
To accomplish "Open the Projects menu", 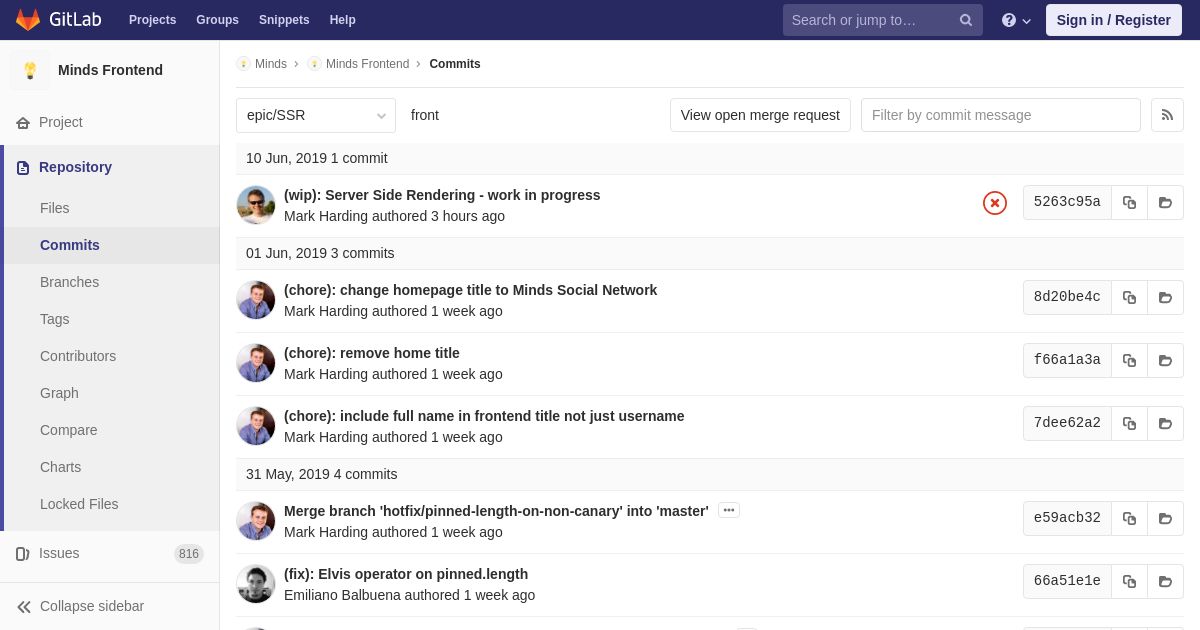I will coord(152,20).
